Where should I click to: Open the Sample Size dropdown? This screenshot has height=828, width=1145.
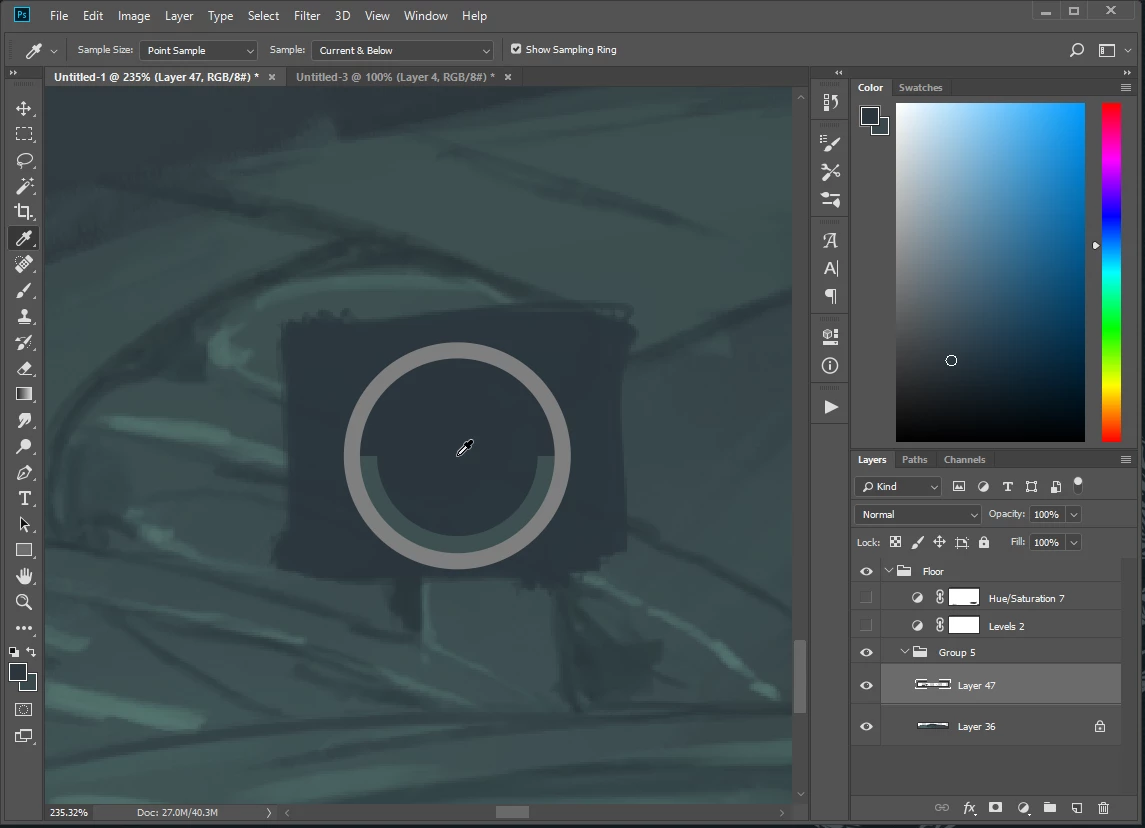[x=198, y=50]
